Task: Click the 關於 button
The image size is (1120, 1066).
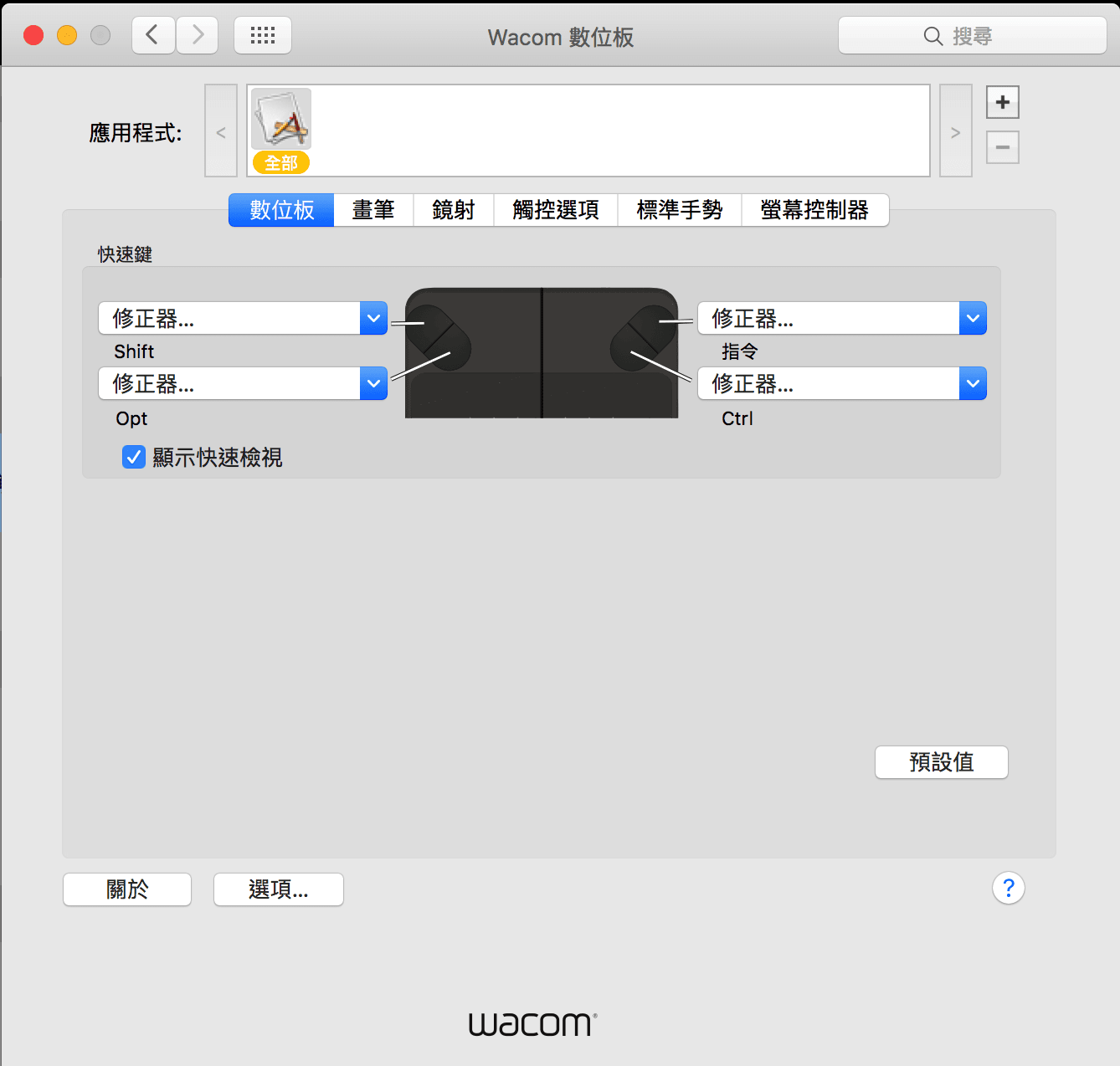Action: (x=127, y=889)
